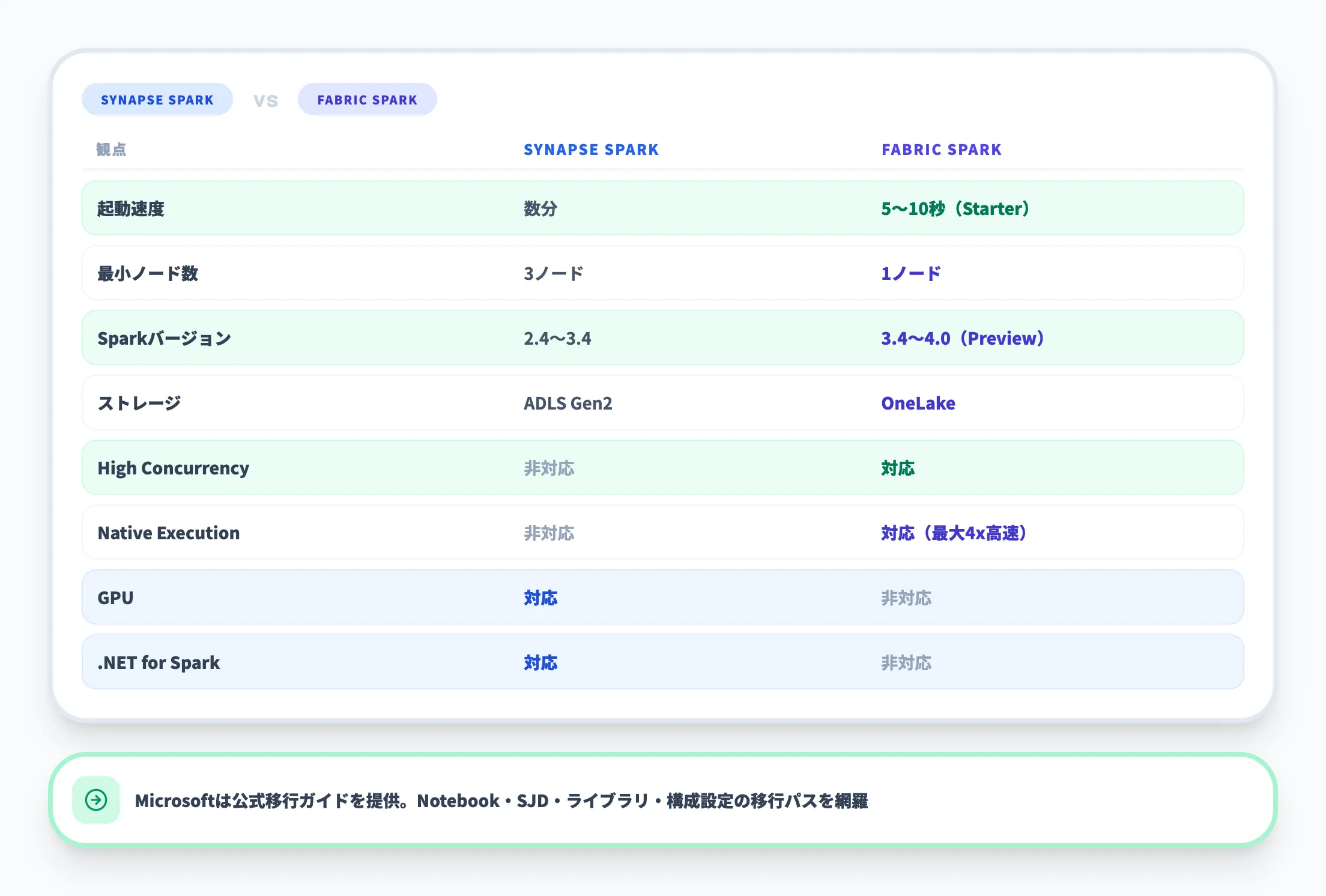Select the SYNAPSE SPARK badge
The width and height of the screenshot is (1326, 896).
click(x=157, y=99)
